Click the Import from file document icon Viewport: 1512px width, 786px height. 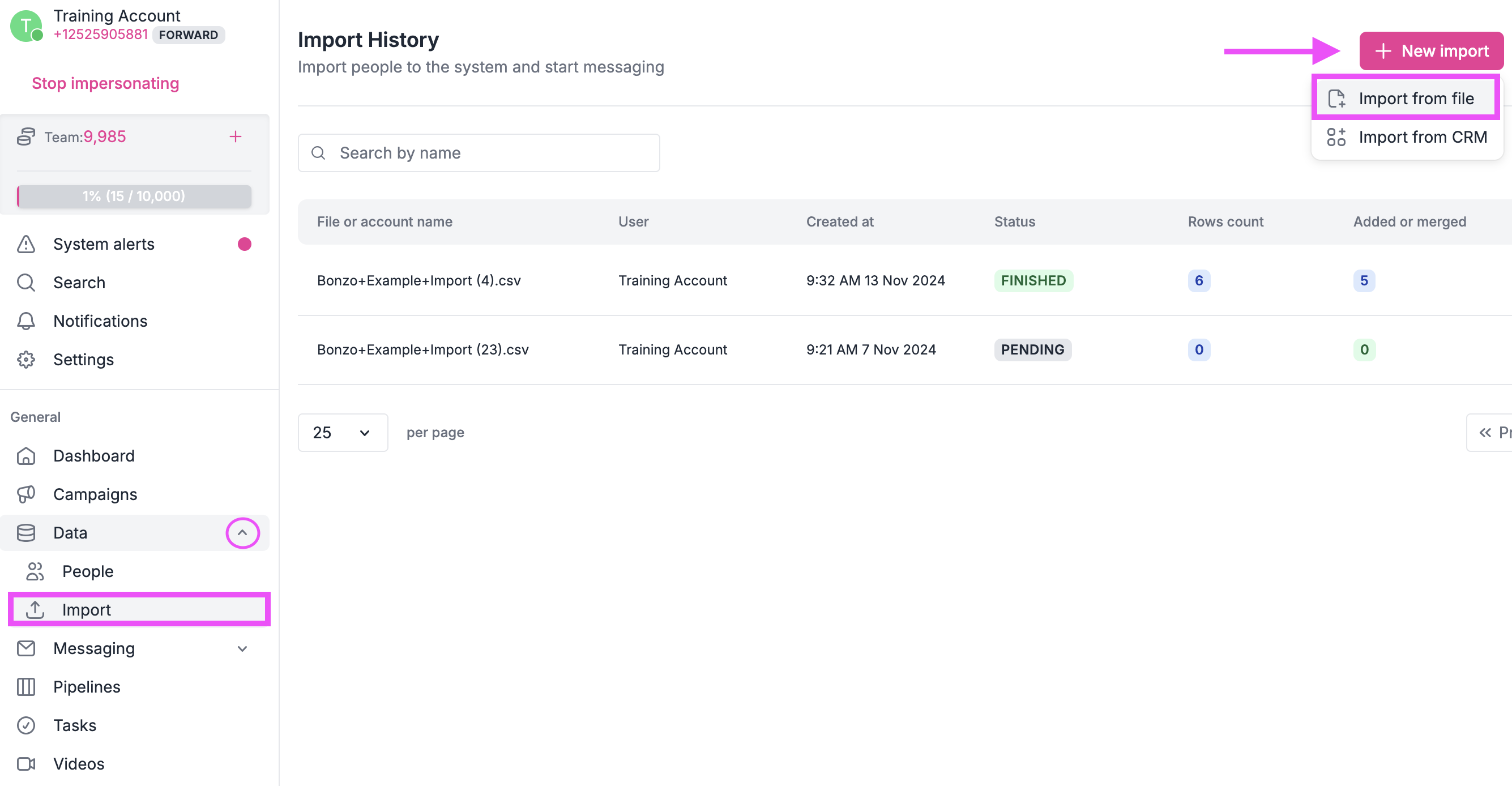tap(1336, 99)
